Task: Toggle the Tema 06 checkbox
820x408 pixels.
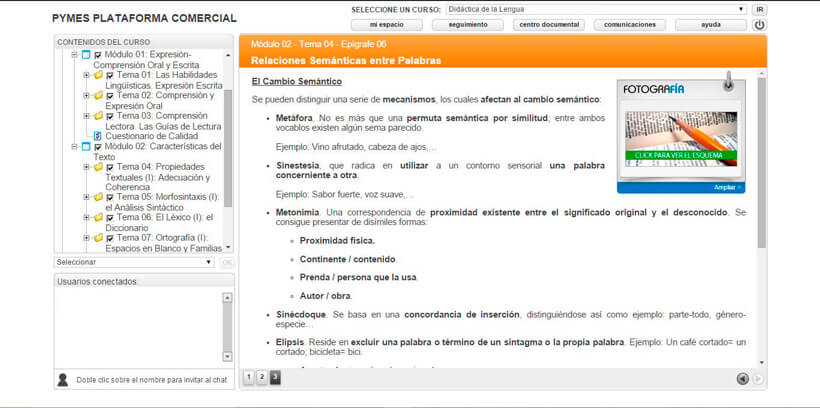Action: 110,218
